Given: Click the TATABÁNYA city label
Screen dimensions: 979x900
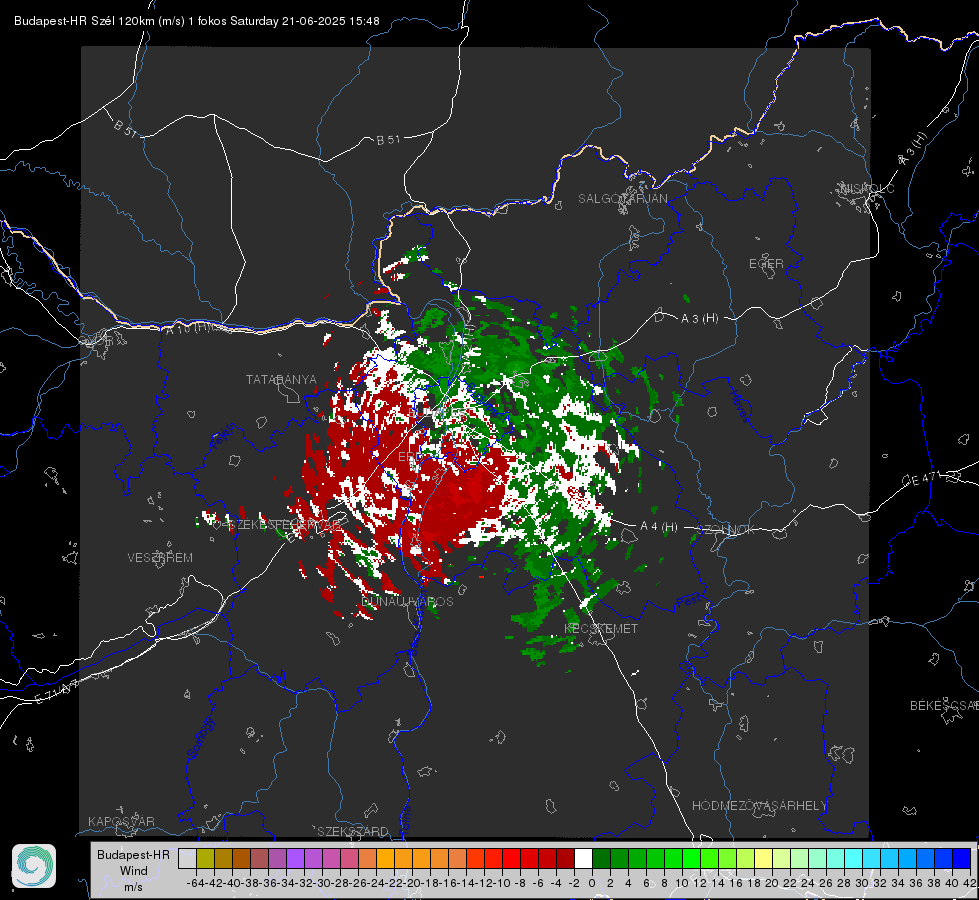Looking at the screenshot, I should [281, 380].
